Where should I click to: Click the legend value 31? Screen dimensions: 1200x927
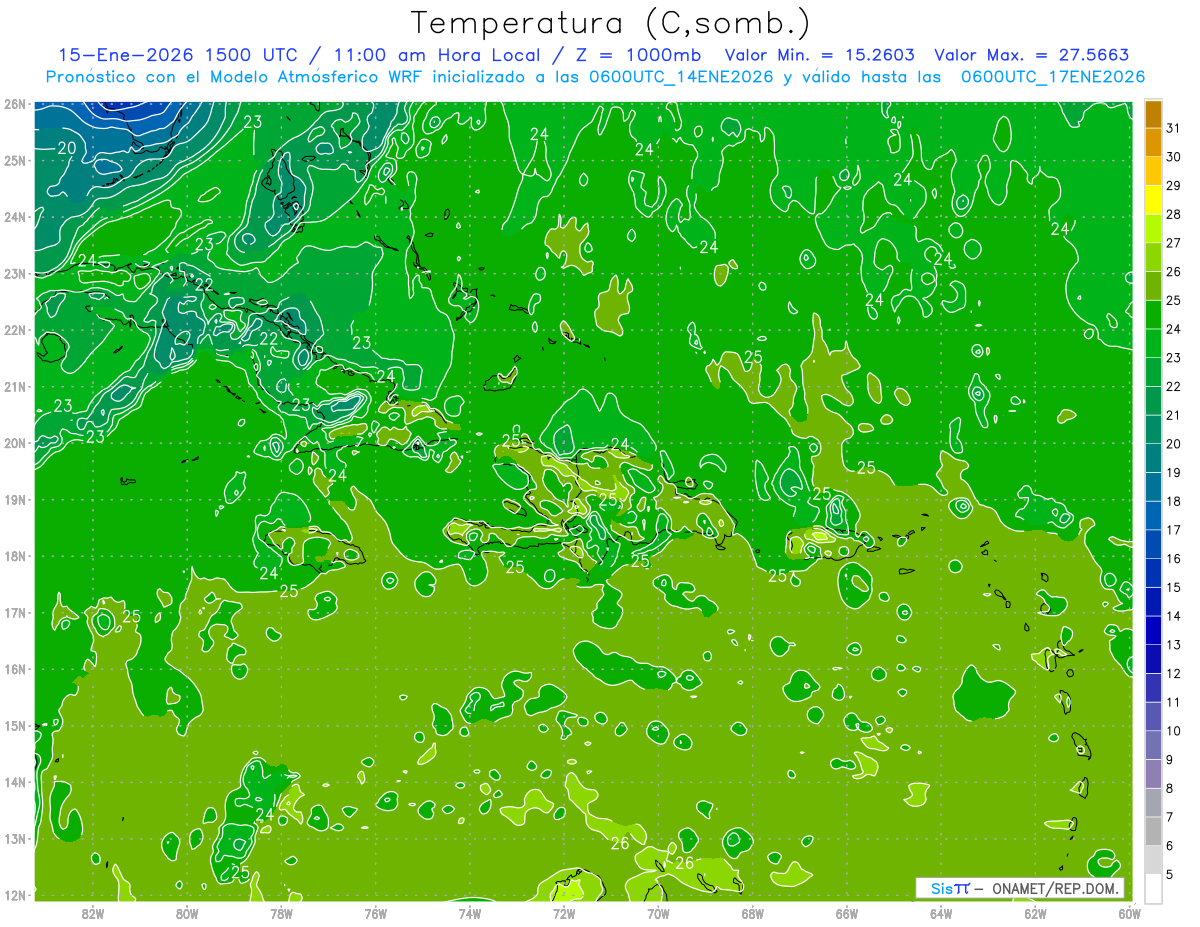[x=1173, y=127]
